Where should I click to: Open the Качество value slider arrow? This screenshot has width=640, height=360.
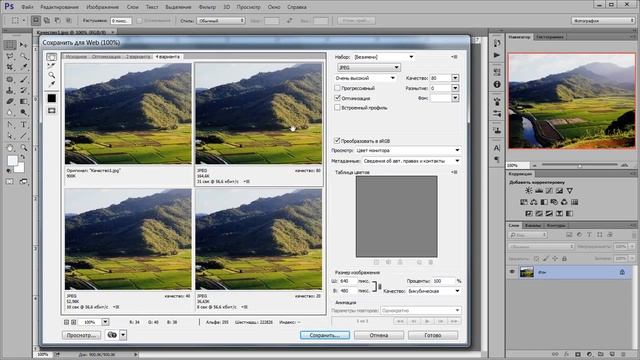click(455, 78)
